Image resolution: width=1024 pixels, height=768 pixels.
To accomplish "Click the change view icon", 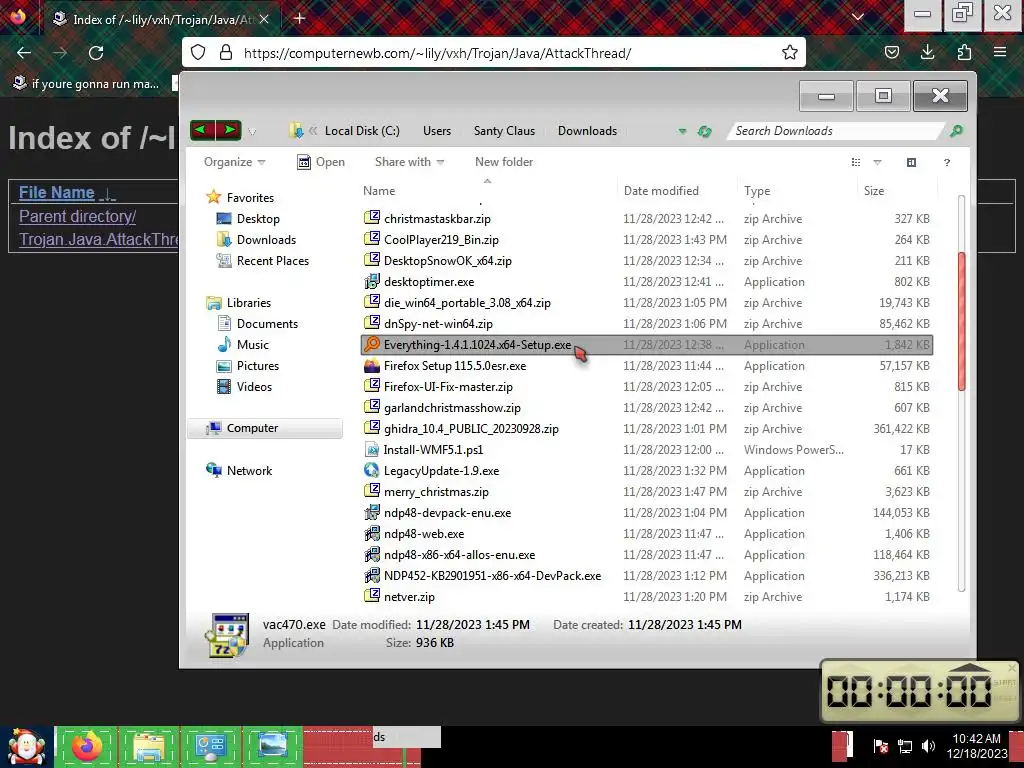I will tap(856, 162).
